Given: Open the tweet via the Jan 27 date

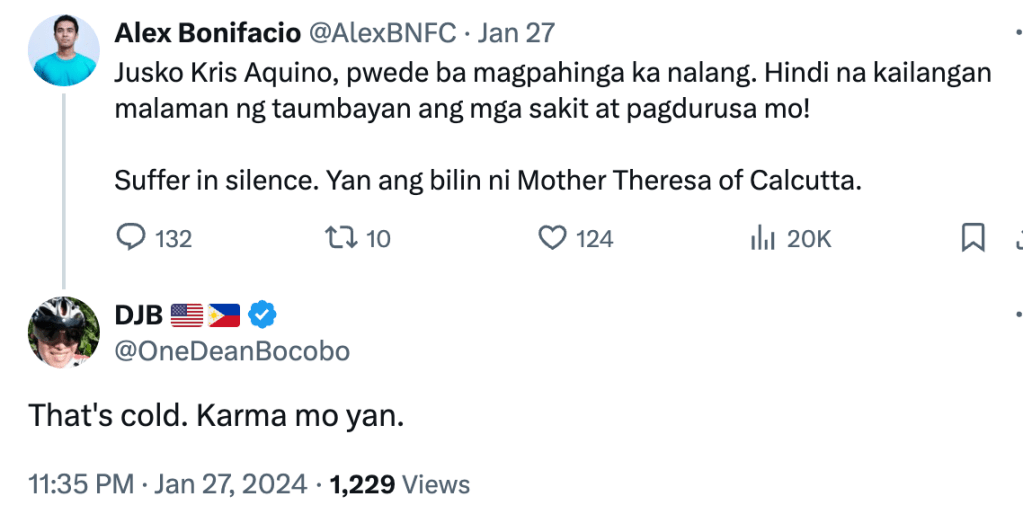Looking at the screenshot, I should click(x=516, y=33).
